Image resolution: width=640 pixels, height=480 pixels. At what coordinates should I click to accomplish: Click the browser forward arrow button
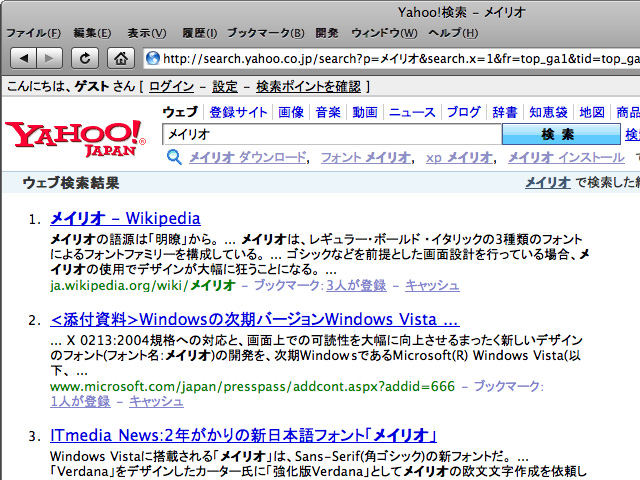[49, 58]
